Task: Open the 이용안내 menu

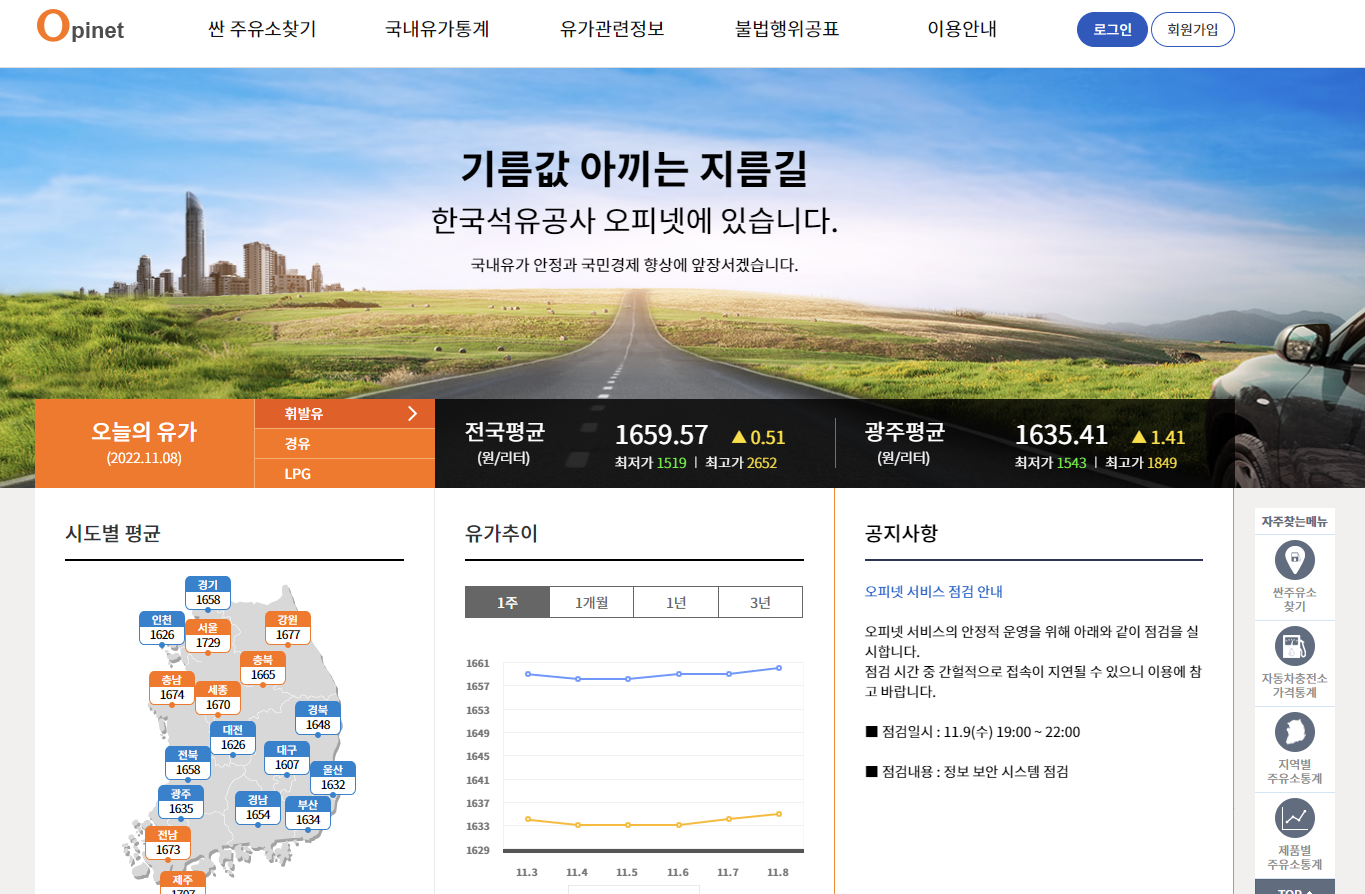Action: [x=962, y=29]
